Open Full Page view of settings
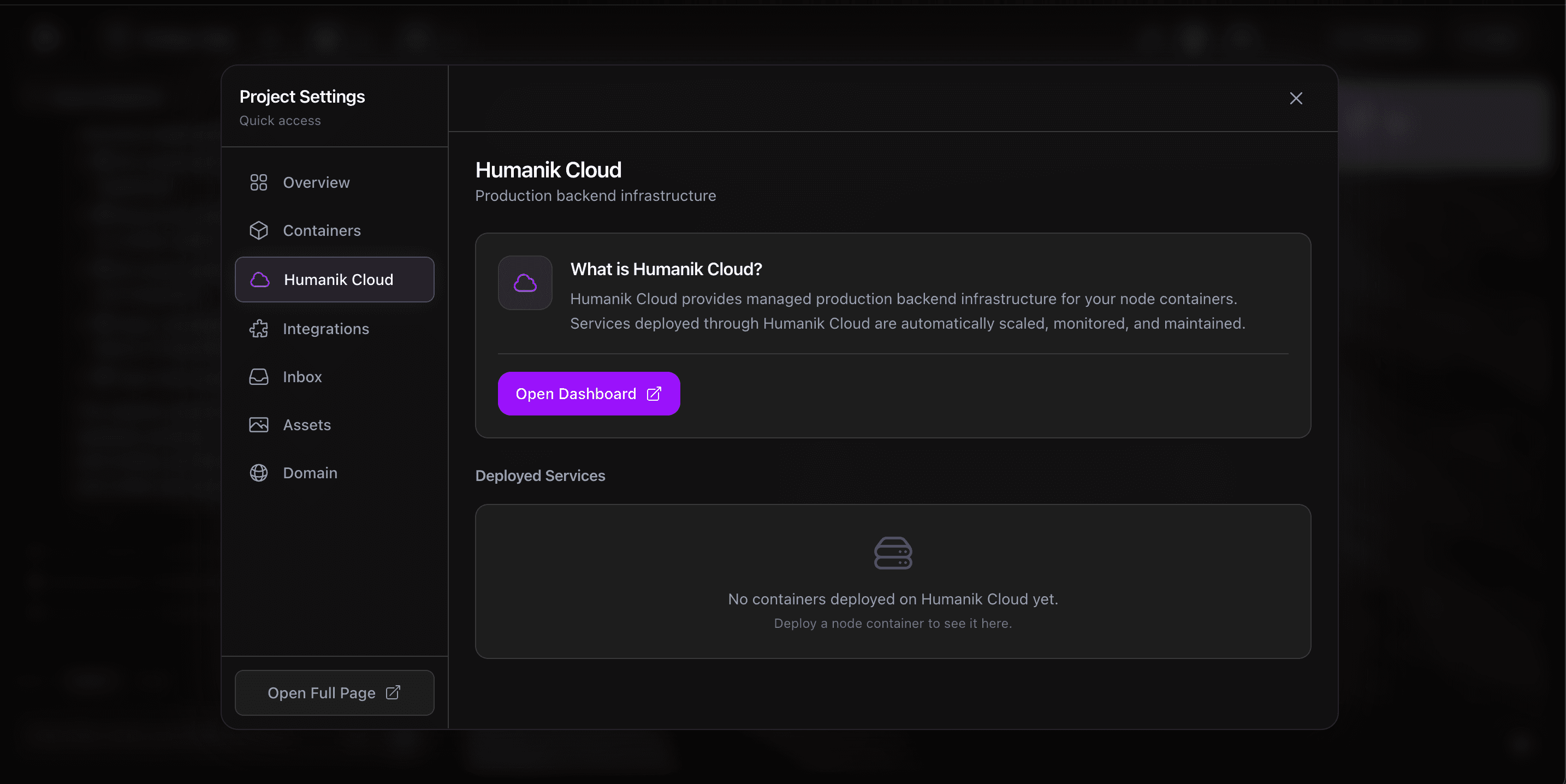The height and width of the screenshot is (784, 1566). pyautogui.click(x=334, y=692)
